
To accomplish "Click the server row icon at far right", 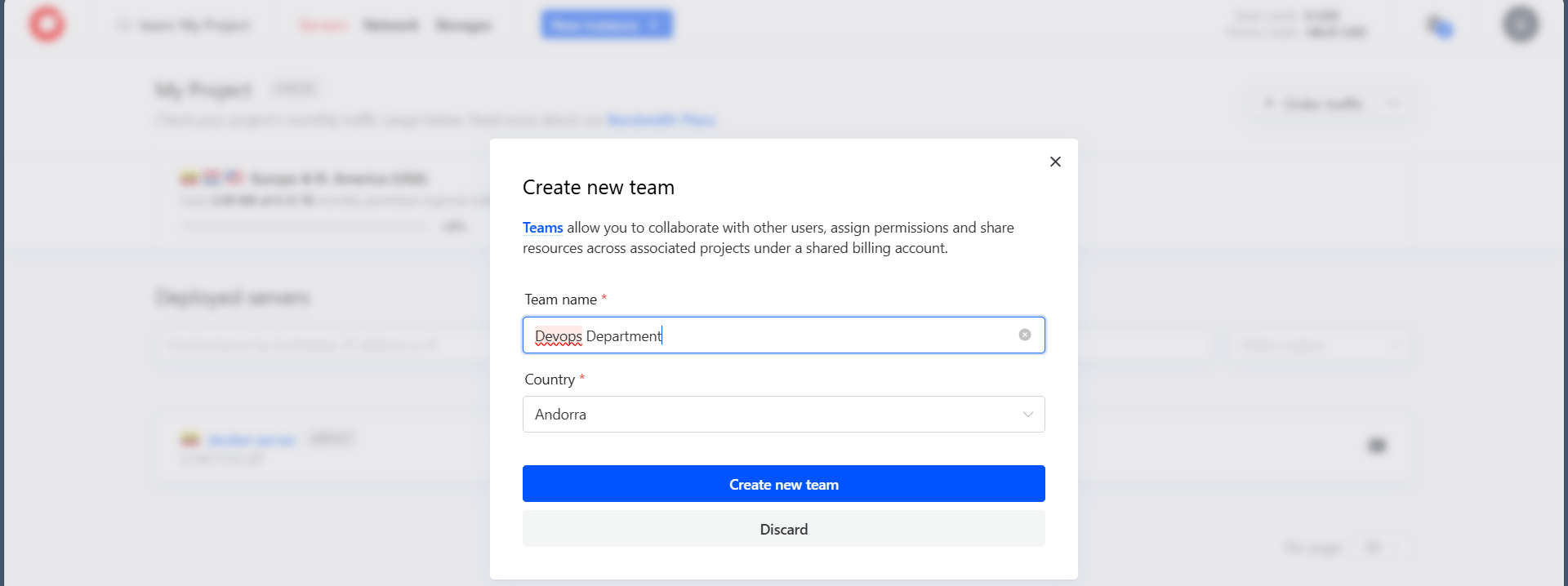I will (1377, 445).
